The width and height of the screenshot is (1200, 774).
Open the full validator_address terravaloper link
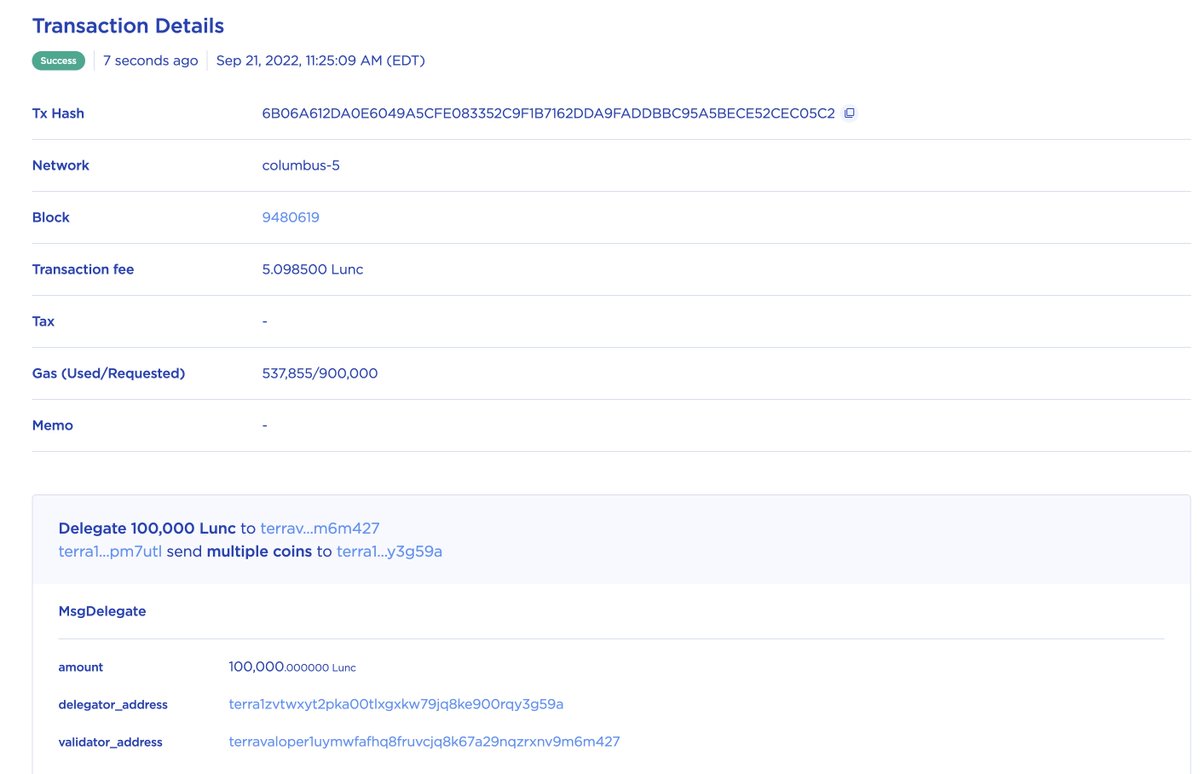pyautogui.click(x=424, y=742)
